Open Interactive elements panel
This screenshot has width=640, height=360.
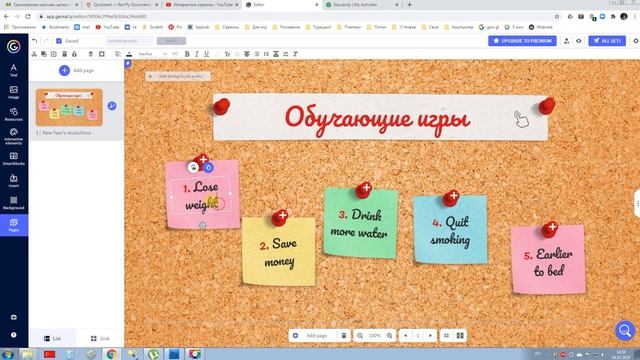(x=13, y=136)
